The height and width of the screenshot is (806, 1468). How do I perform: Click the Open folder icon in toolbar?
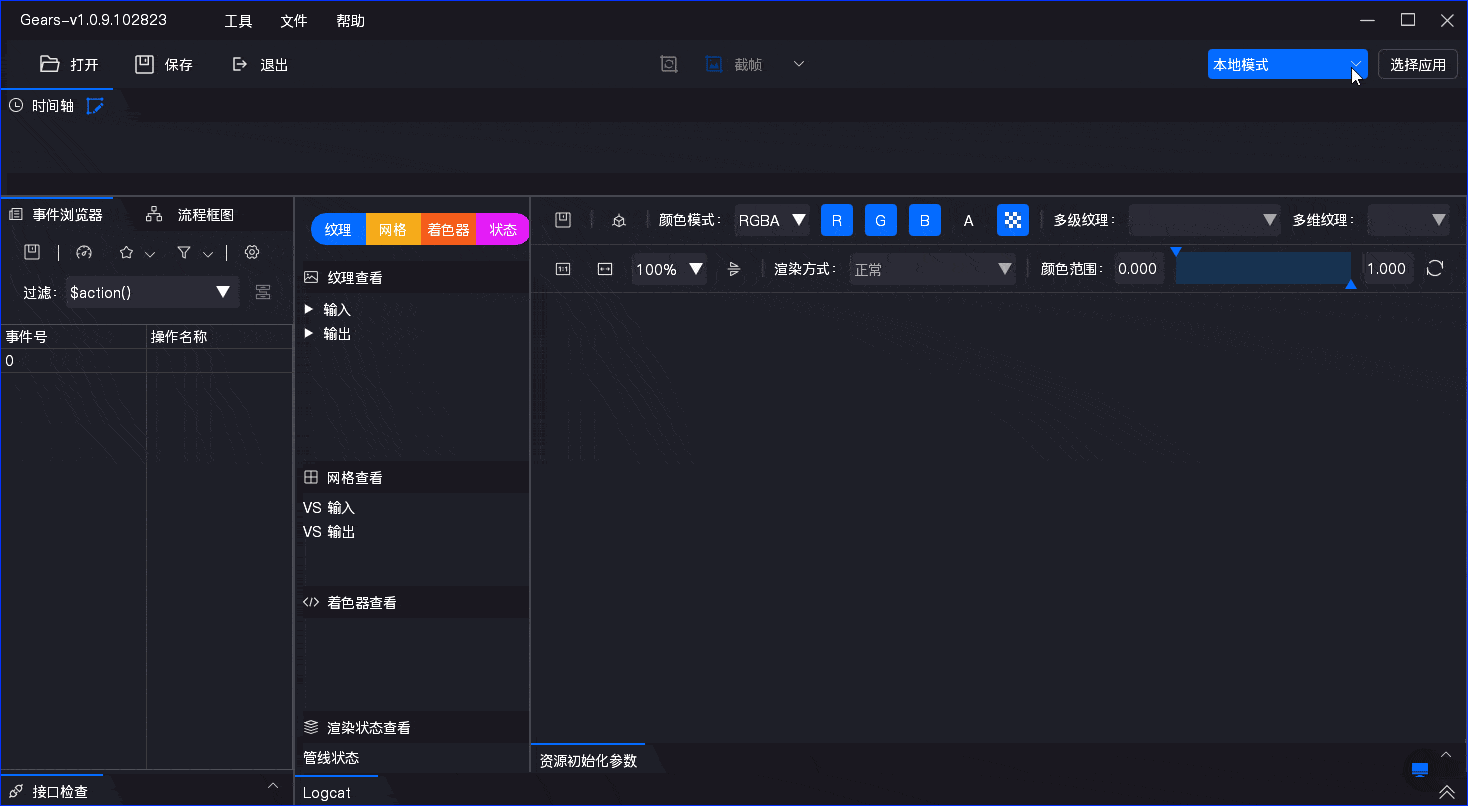point(50,64)
